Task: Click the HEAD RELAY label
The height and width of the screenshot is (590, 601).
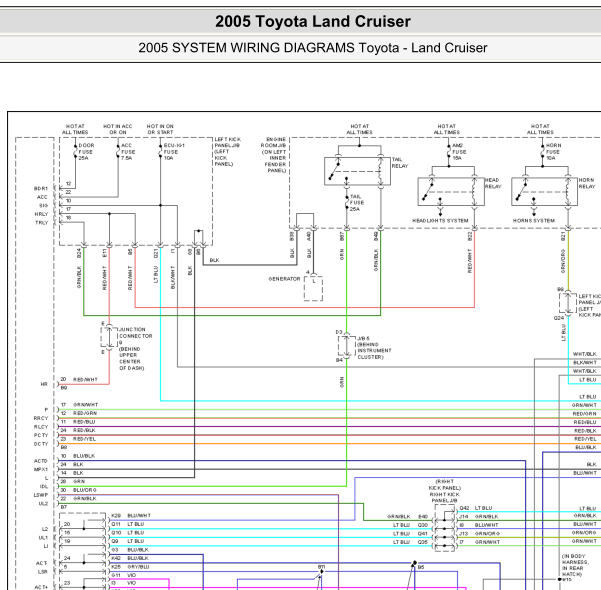Action: (x=493, y=183)
